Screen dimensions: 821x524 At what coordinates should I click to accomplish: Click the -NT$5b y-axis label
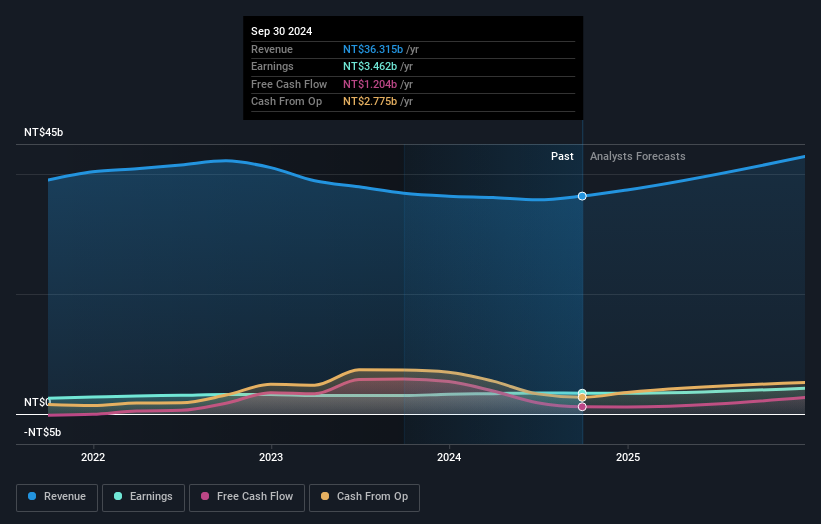(42, 432)
